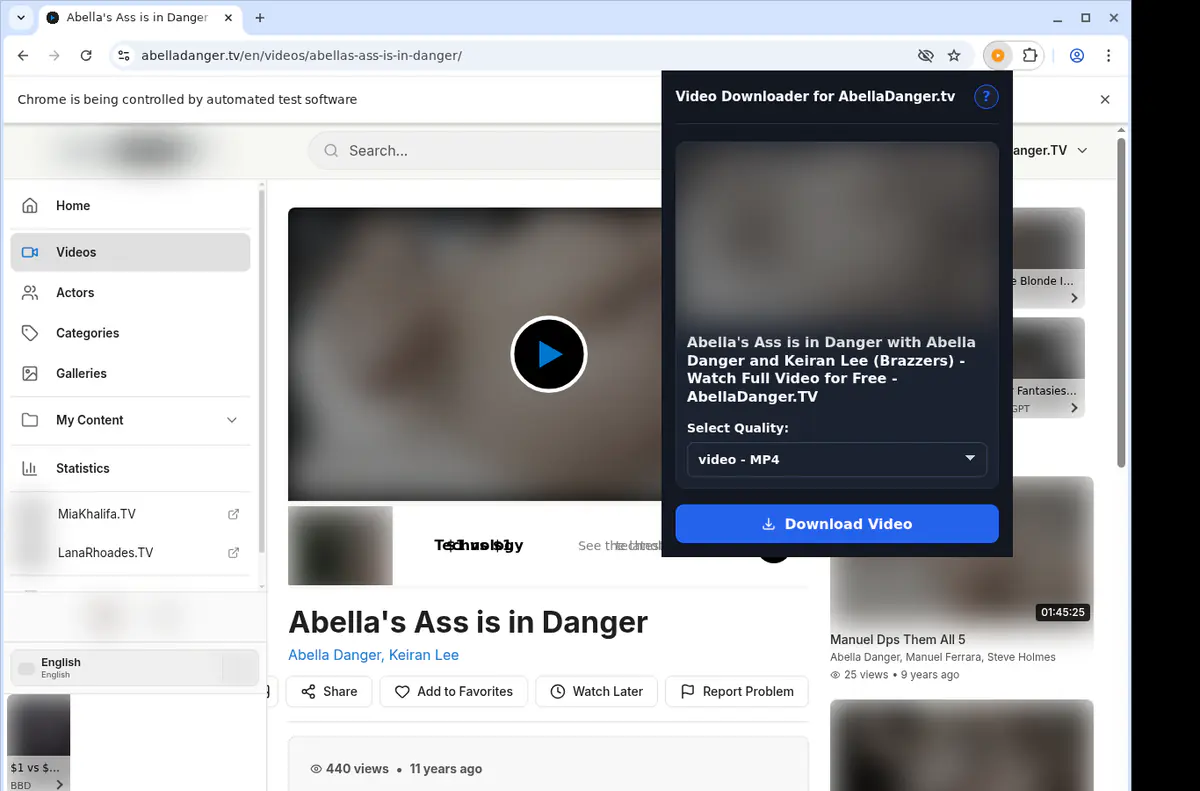This screenshot has width=1200, height=791.
Task: Select Videos in the sidebar
Action: (130, 253)
